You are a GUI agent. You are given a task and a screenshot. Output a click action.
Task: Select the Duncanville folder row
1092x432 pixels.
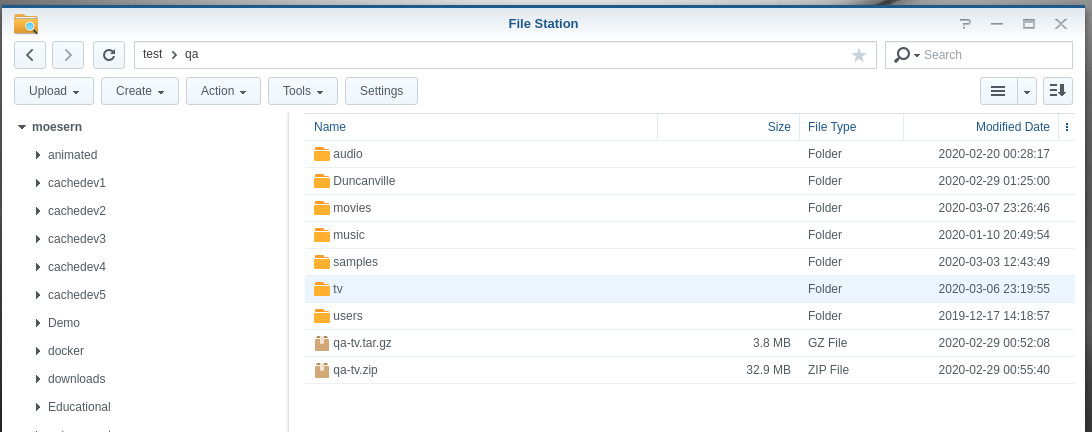point(364,181)
